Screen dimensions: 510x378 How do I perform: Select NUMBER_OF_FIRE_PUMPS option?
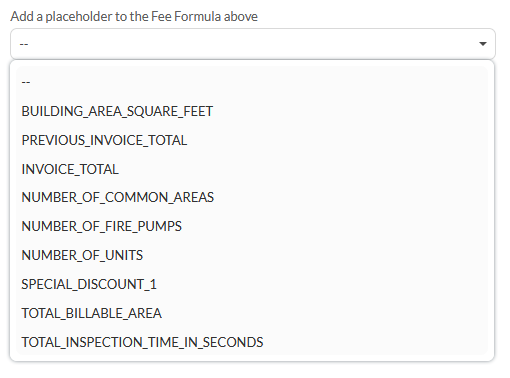click(x=101, y=226)
